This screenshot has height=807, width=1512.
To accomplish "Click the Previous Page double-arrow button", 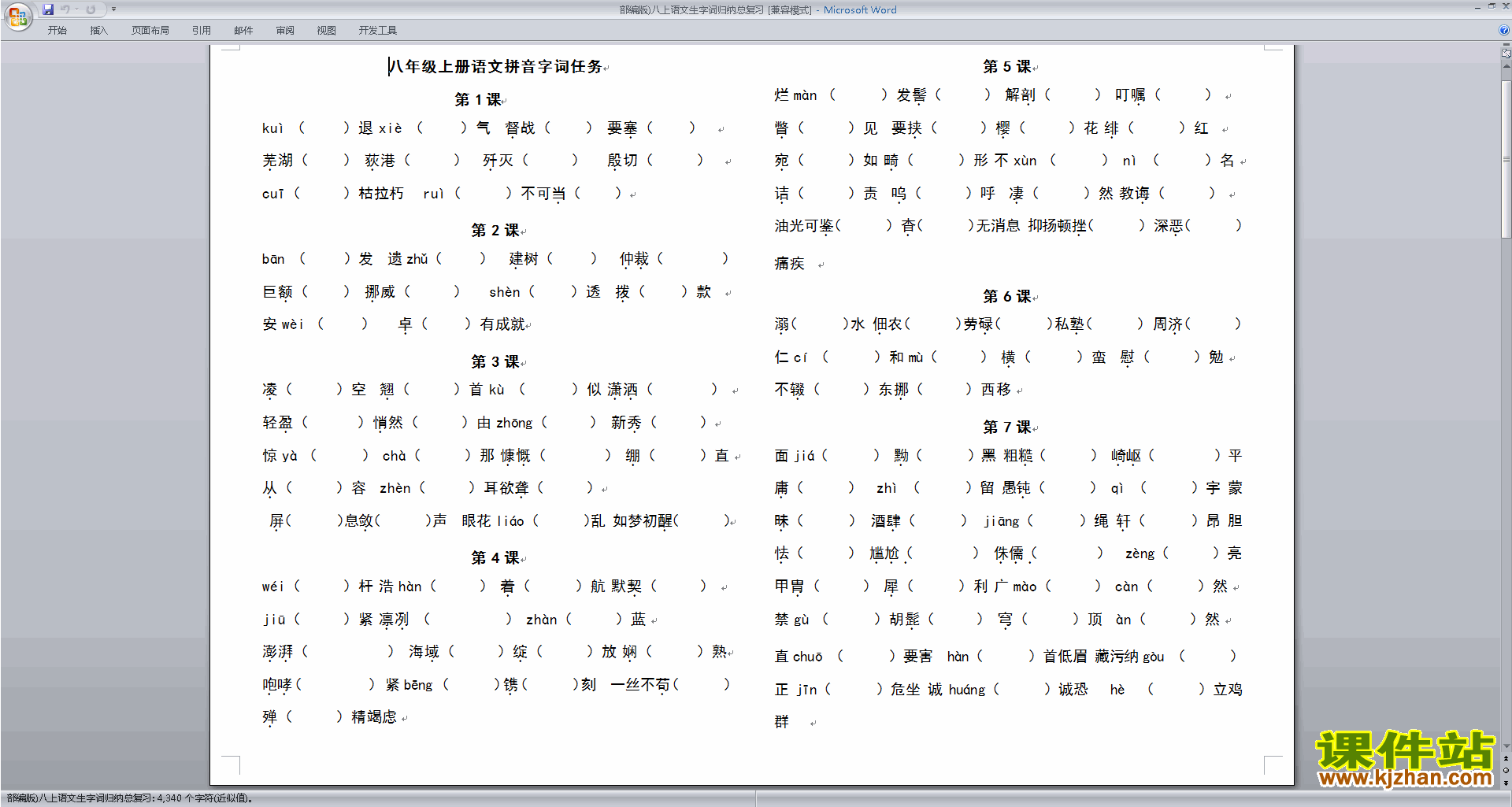I will click(1506, 759).
